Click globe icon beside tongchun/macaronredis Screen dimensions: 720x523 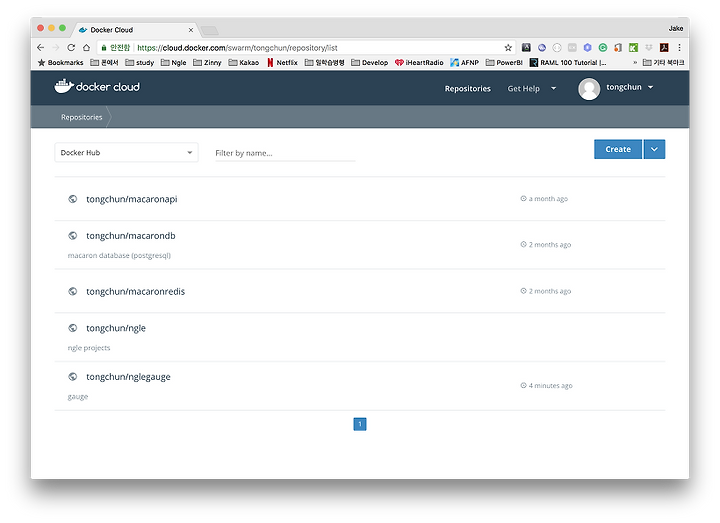tap(73, 291)
